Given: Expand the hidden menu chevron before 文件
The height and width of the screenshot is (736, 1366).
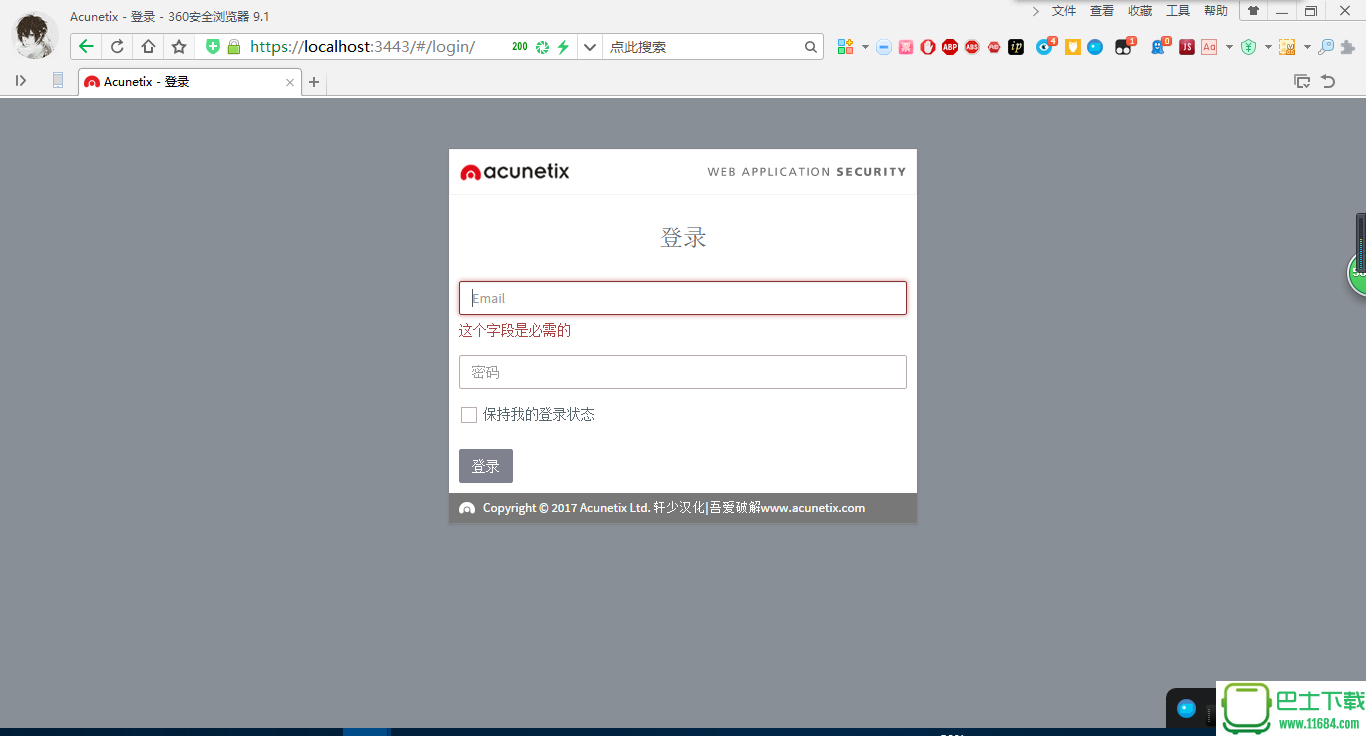Looking at the screenshot, I should coord(1036,11).
